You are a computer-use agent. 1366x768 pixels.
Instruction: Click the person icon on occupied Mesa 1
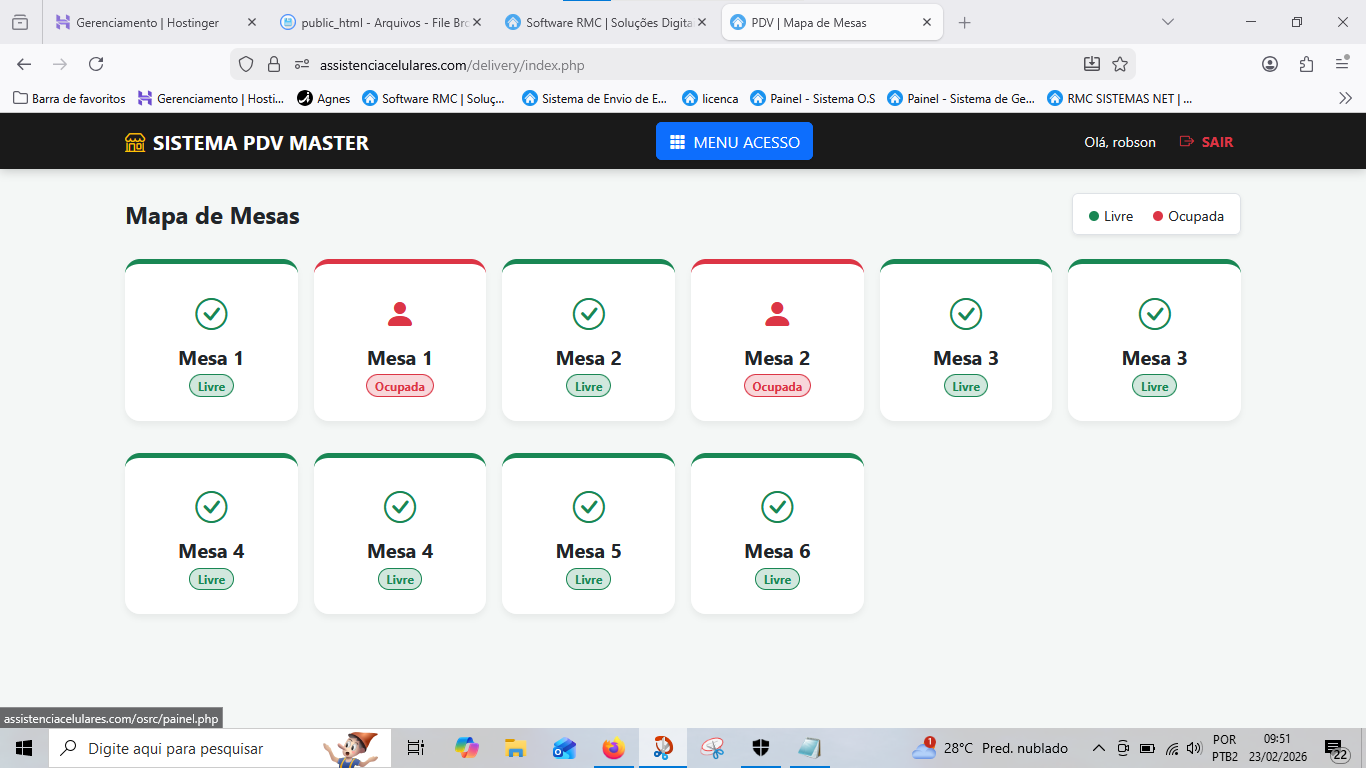click(x=400, y=314)
